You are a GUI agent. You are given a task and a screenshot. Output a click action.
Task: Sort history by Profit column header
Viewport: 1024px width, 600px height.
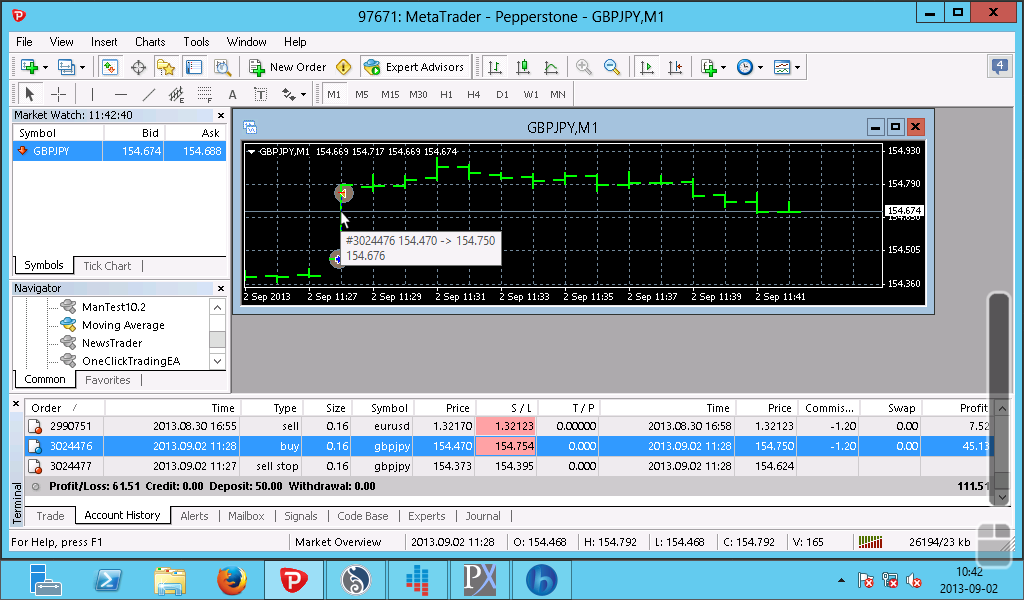(x=959, y=408)
